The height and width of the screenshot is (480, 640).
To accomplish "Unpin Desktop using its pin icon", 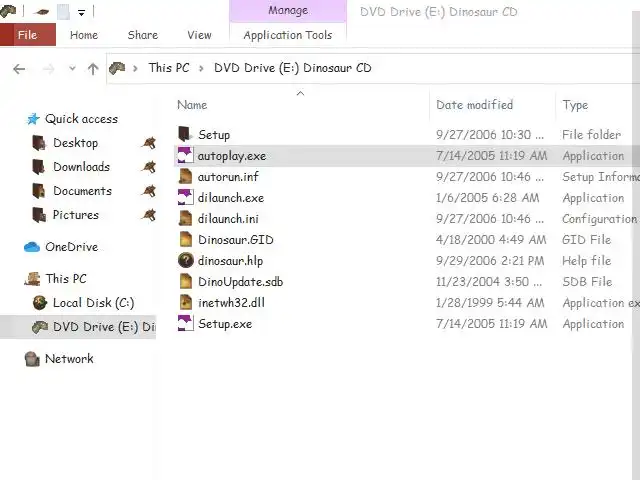I will tap(149, 143).
